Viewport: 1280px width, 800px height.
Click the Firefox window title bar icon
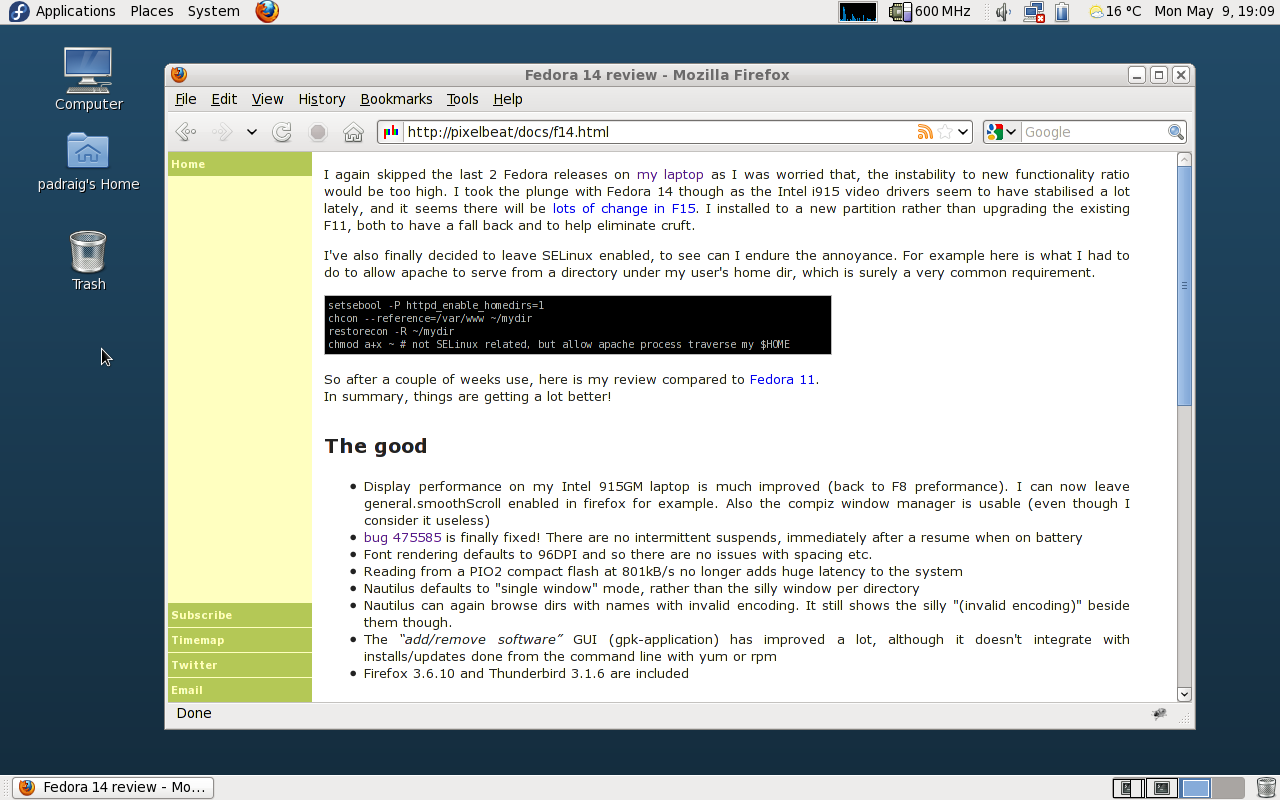pos(179,74)
